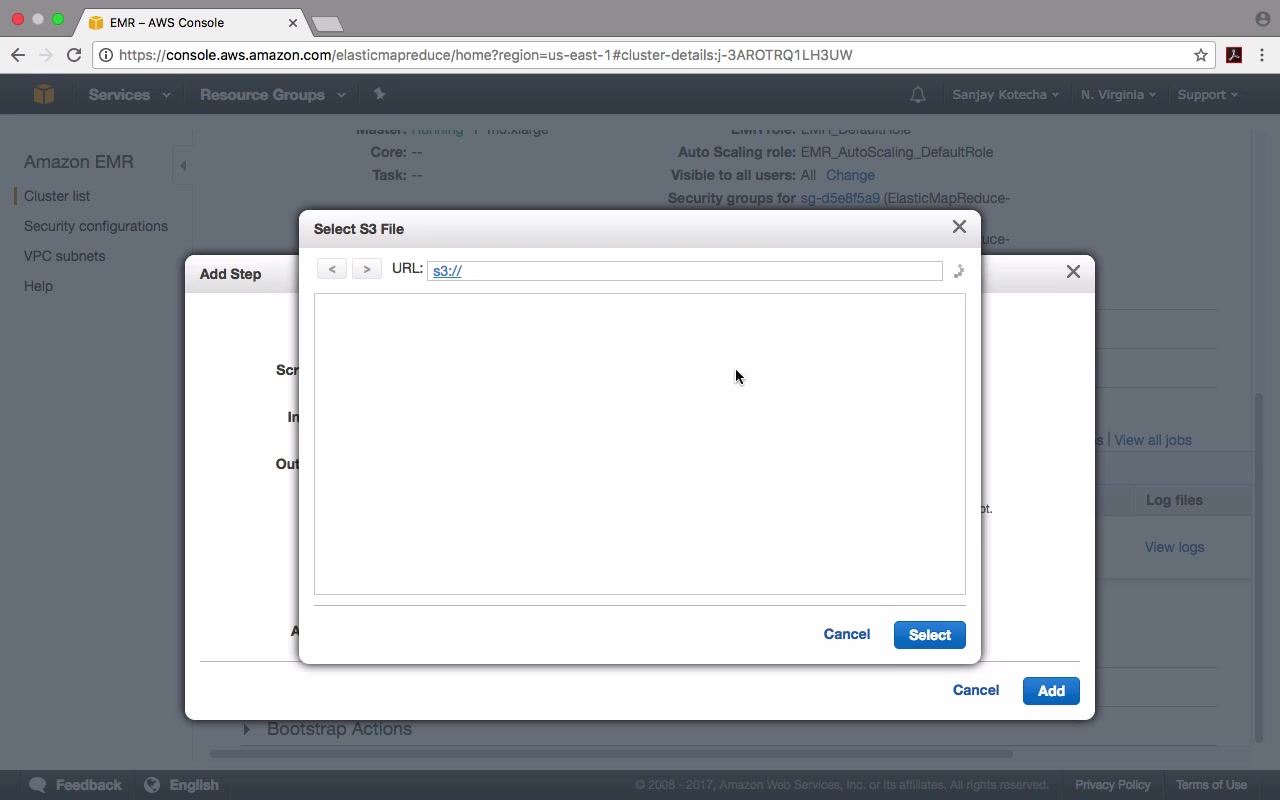Open Security configurations in sidebar

point(96,226)
